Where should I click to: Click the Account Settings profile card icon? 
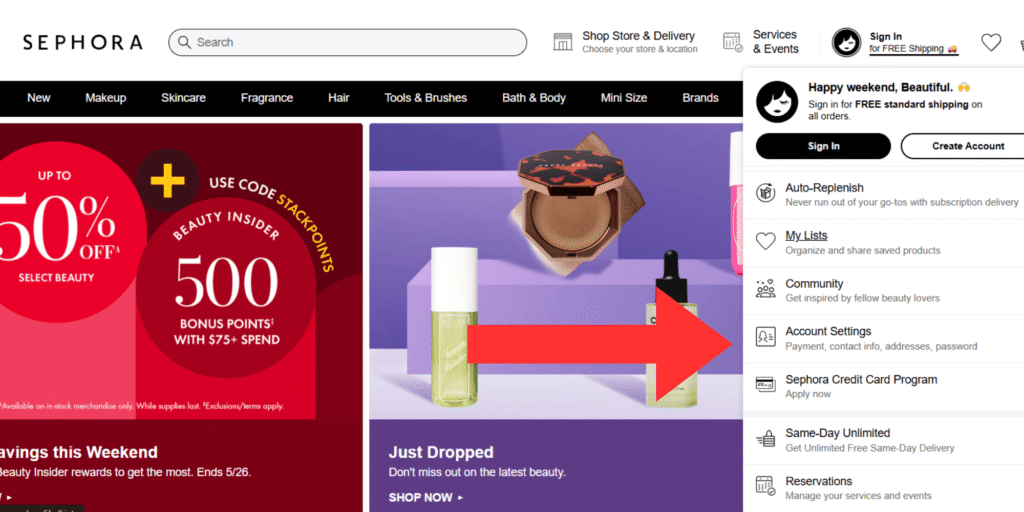[765, 337]
